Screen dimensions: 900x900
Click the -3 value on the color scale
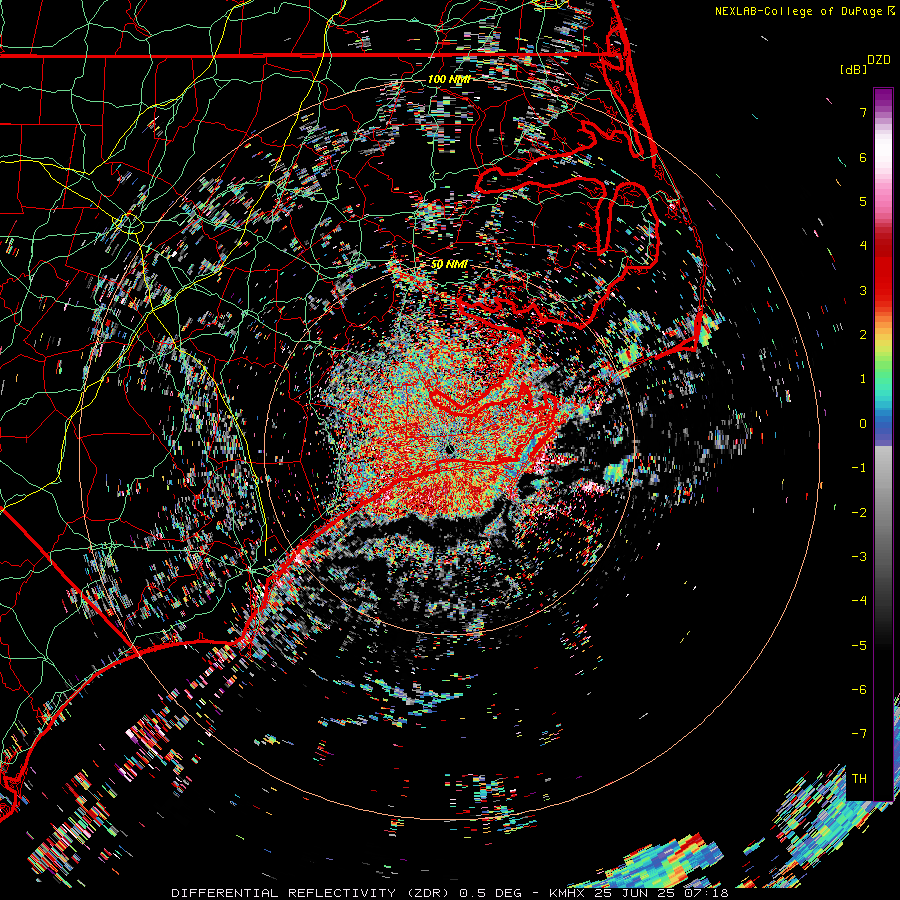point(859,557)
